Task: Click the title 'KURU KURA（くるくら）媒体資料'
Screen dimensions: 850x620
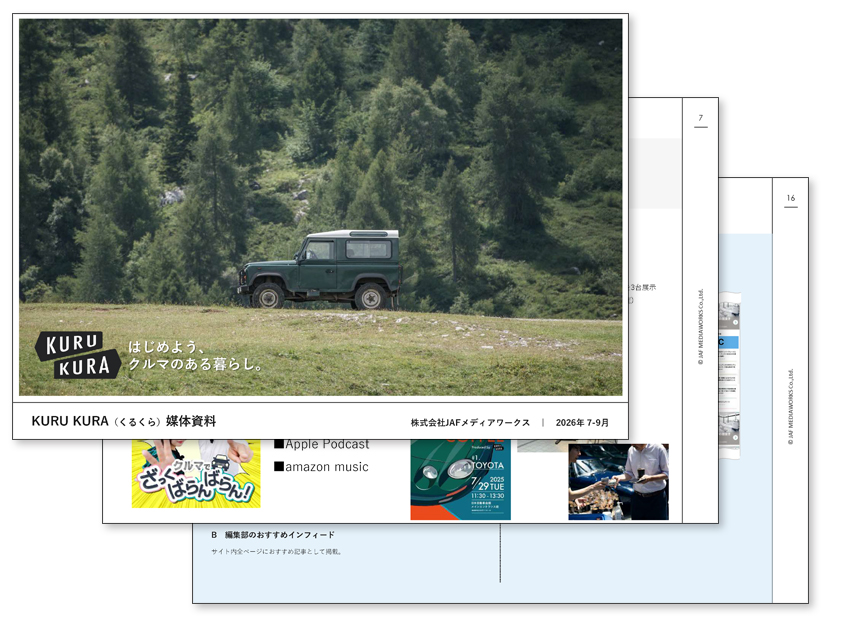Action: tap(124, 421)
